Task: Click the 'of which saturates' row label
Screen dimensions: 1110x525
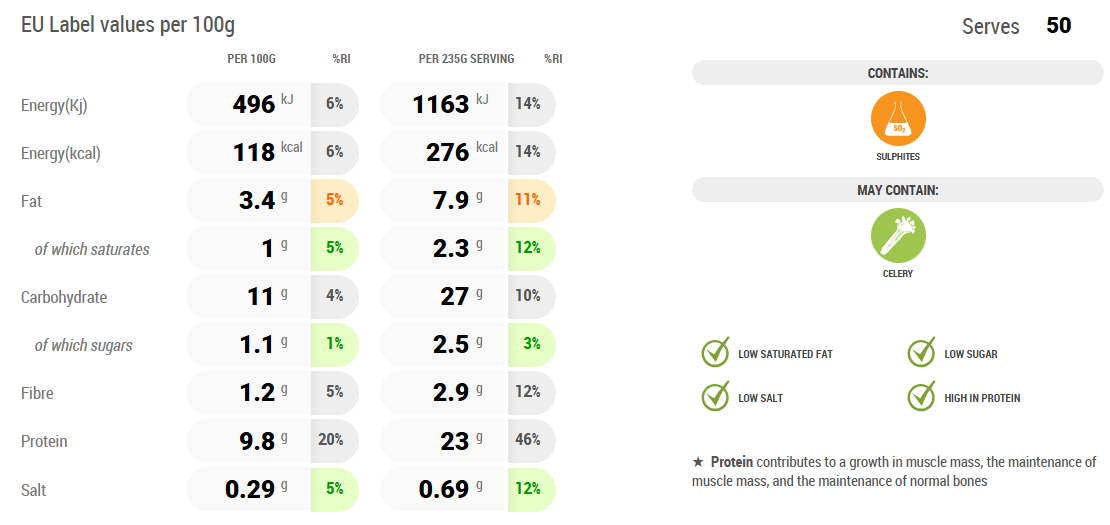Action: coord(92,249)
